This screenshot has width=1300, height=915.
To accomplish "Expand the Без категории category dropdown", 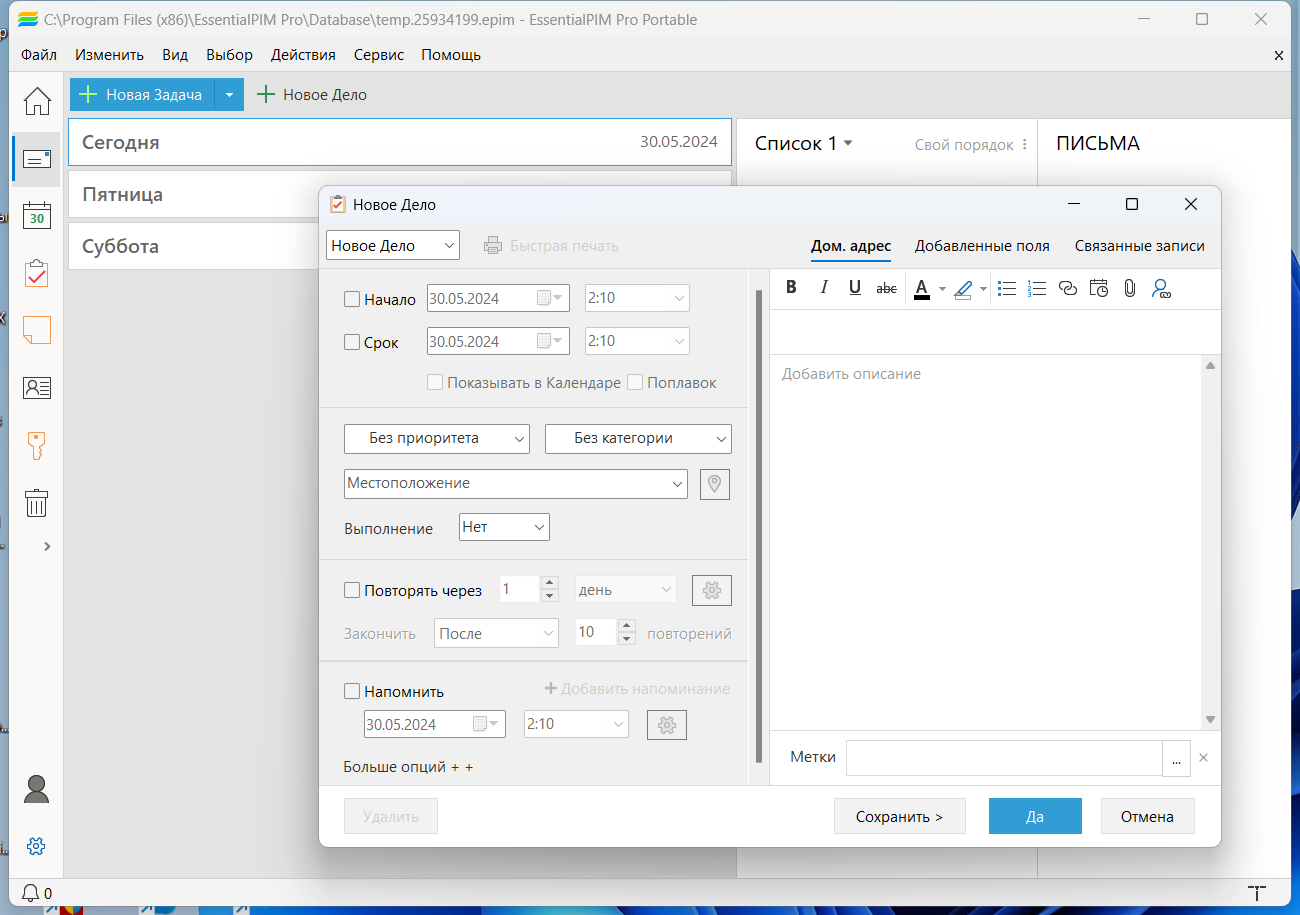I will point(638,438).
